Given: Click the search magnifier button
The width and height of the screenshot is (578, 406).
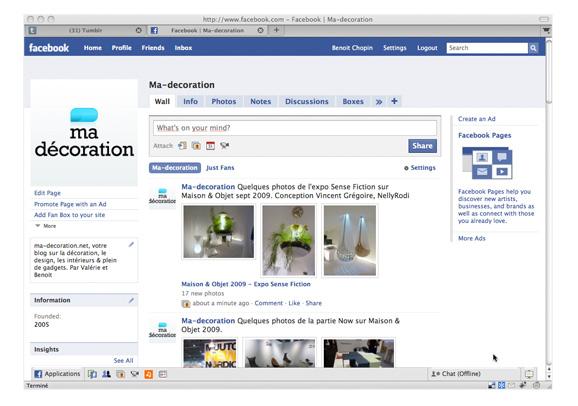Looking at the screenshot, I should 533,48.
